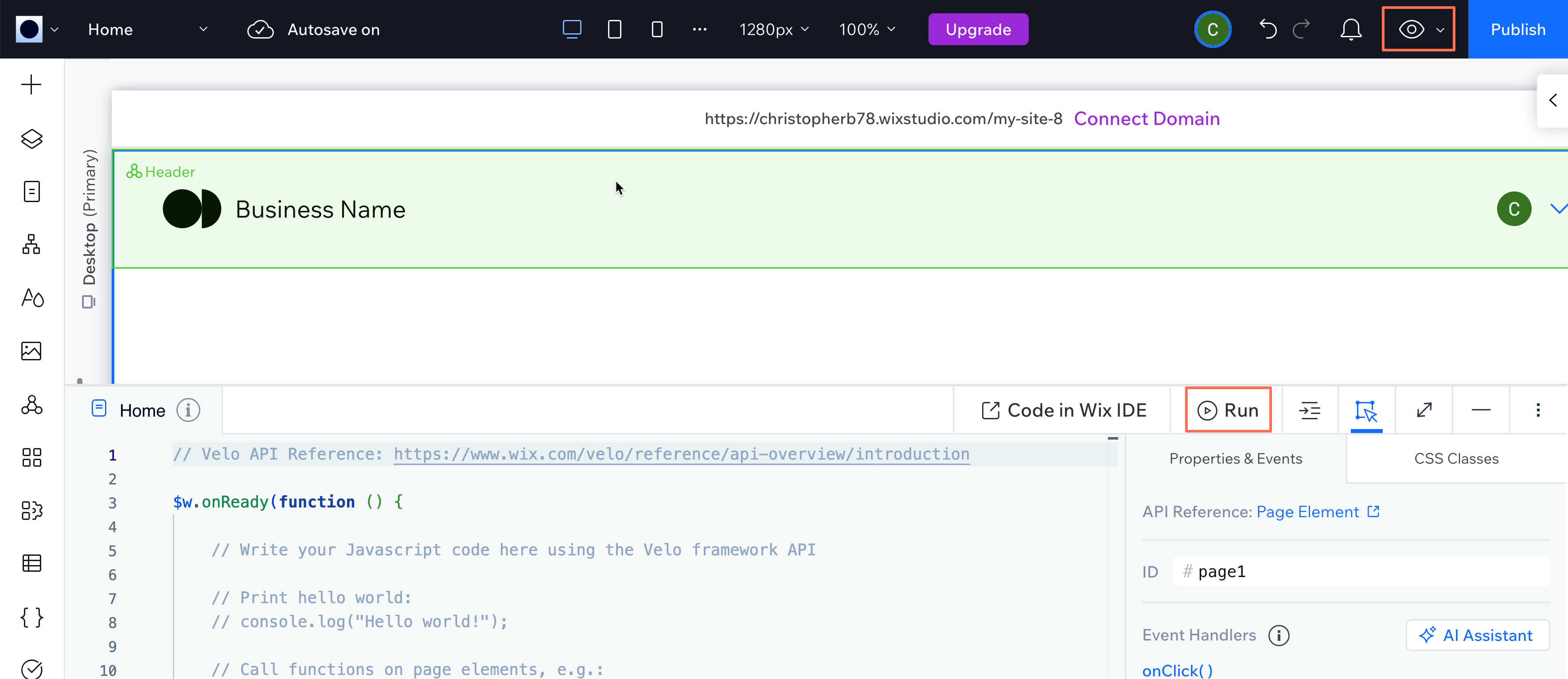Expand the member menu chevron in header

coord(1558,209)
